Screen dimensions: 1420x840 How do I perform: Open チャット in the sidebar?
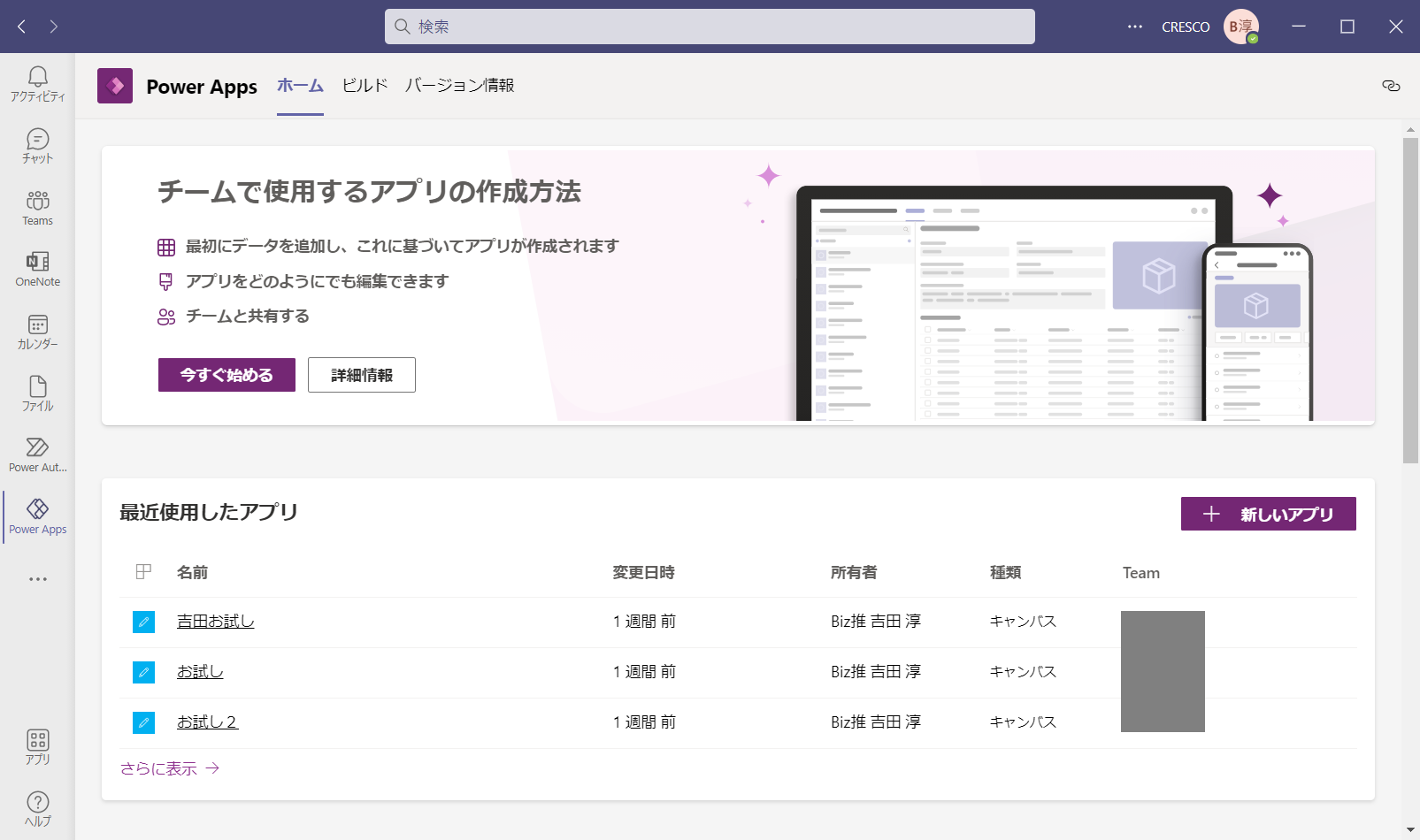(x=37, y=146)
